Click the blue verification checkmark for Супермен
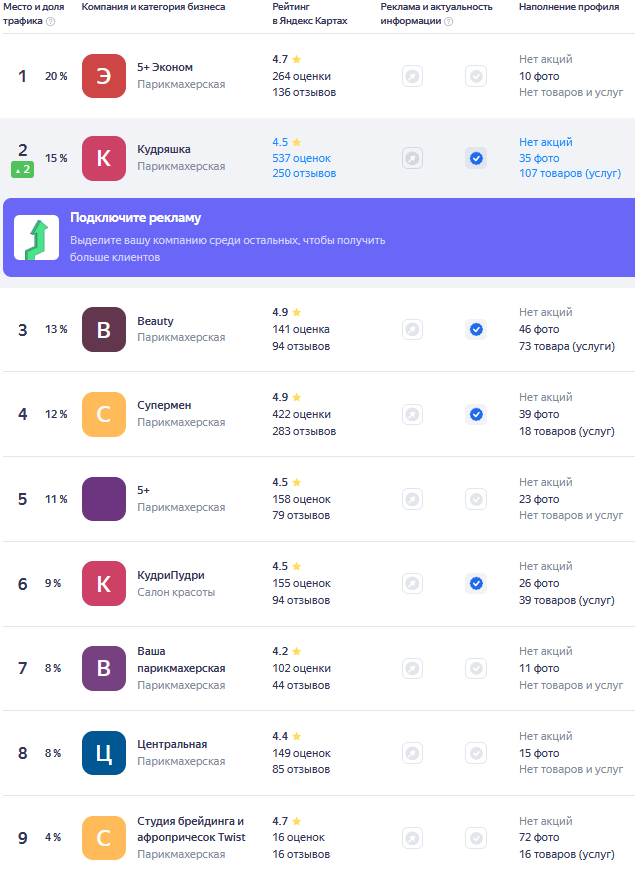Image resolution: width=635 pixels, height=872 pixels. click(x=476, y=414)
